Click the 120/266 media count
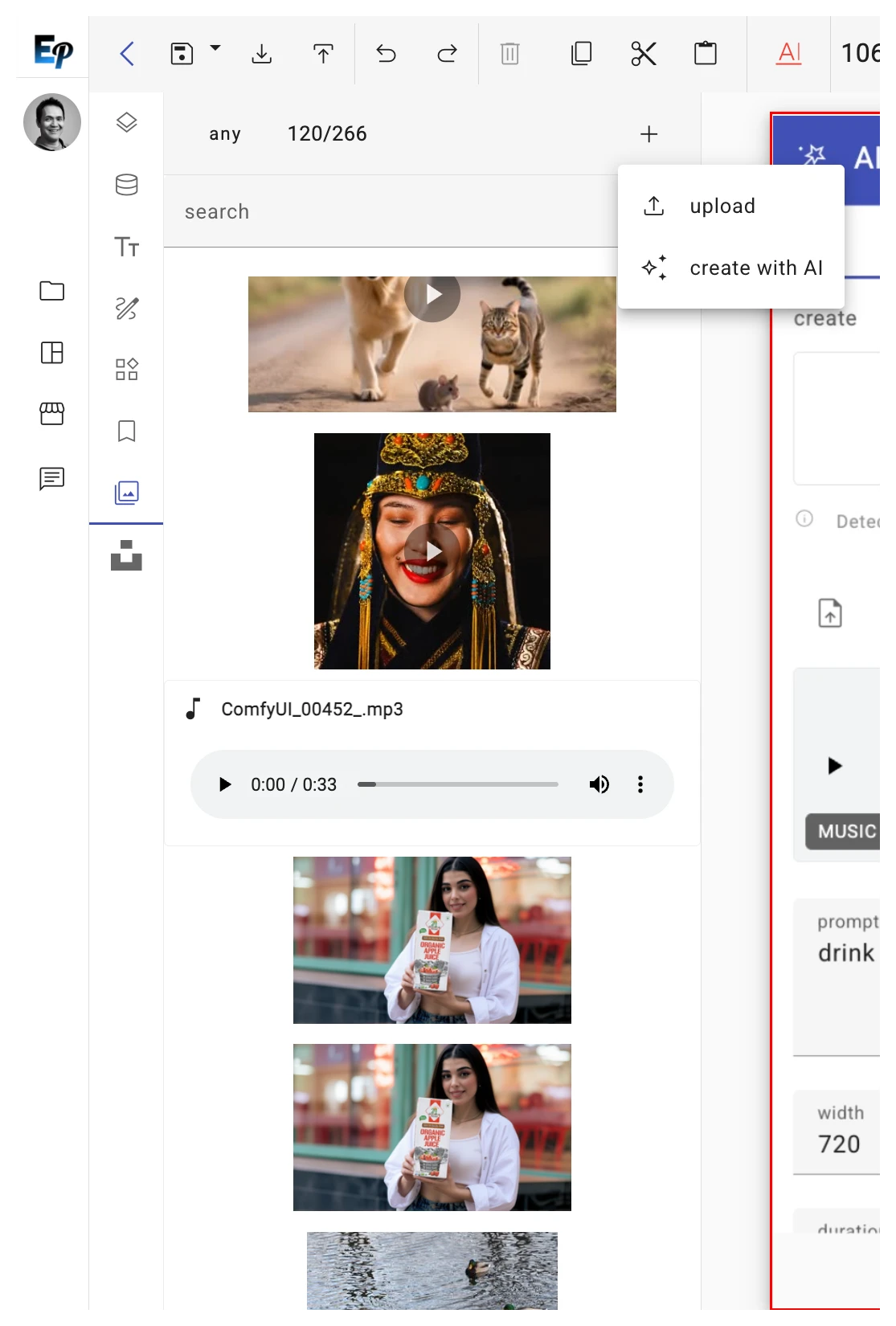Viewport: 896px width, 1326px height. (327, 134)
